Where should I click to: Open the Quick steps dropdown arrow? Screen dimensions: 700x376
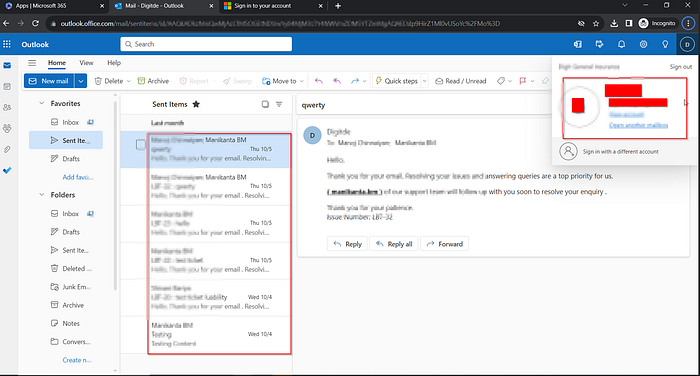(x=425, y=81)
